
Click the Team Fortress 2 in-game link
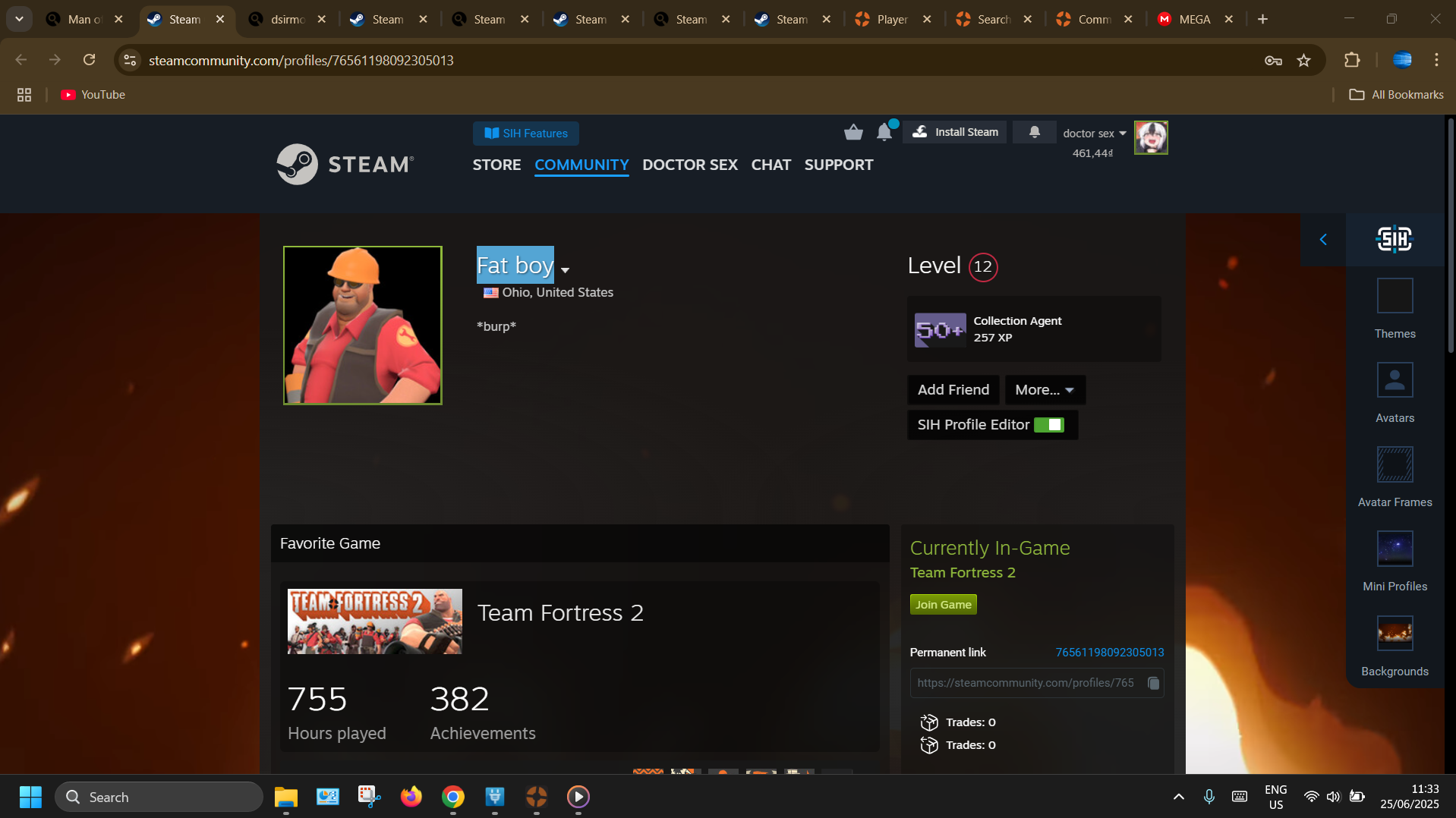pyautogui.click(x=963, y=573)
